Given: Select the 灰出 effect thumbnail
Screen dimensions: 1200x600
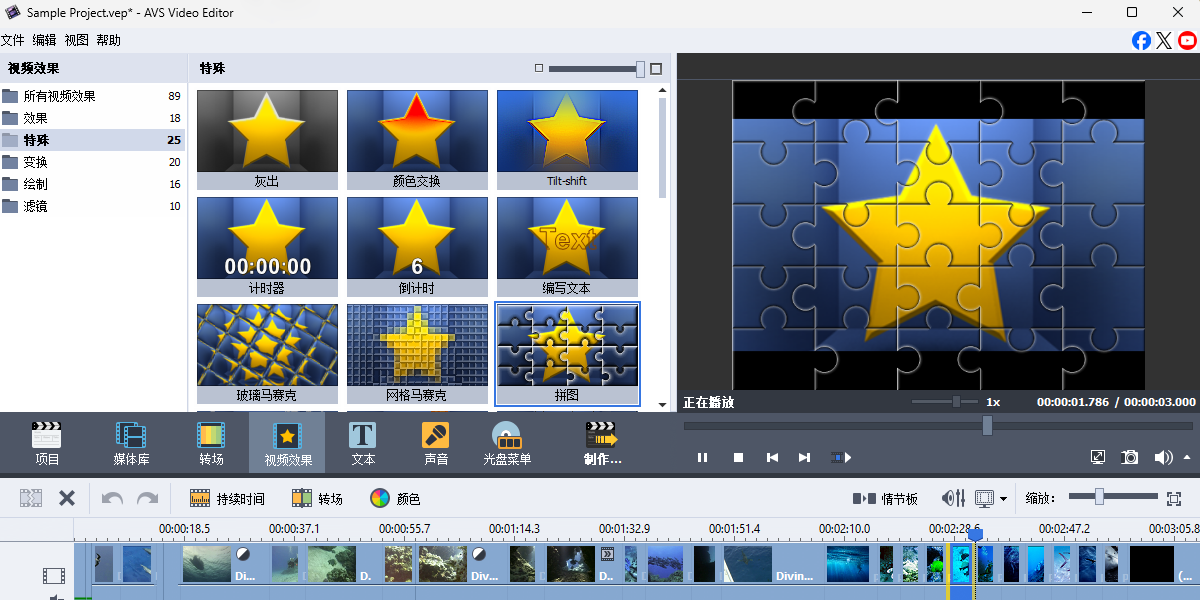Looking at the screenshot, I should 267,140.
